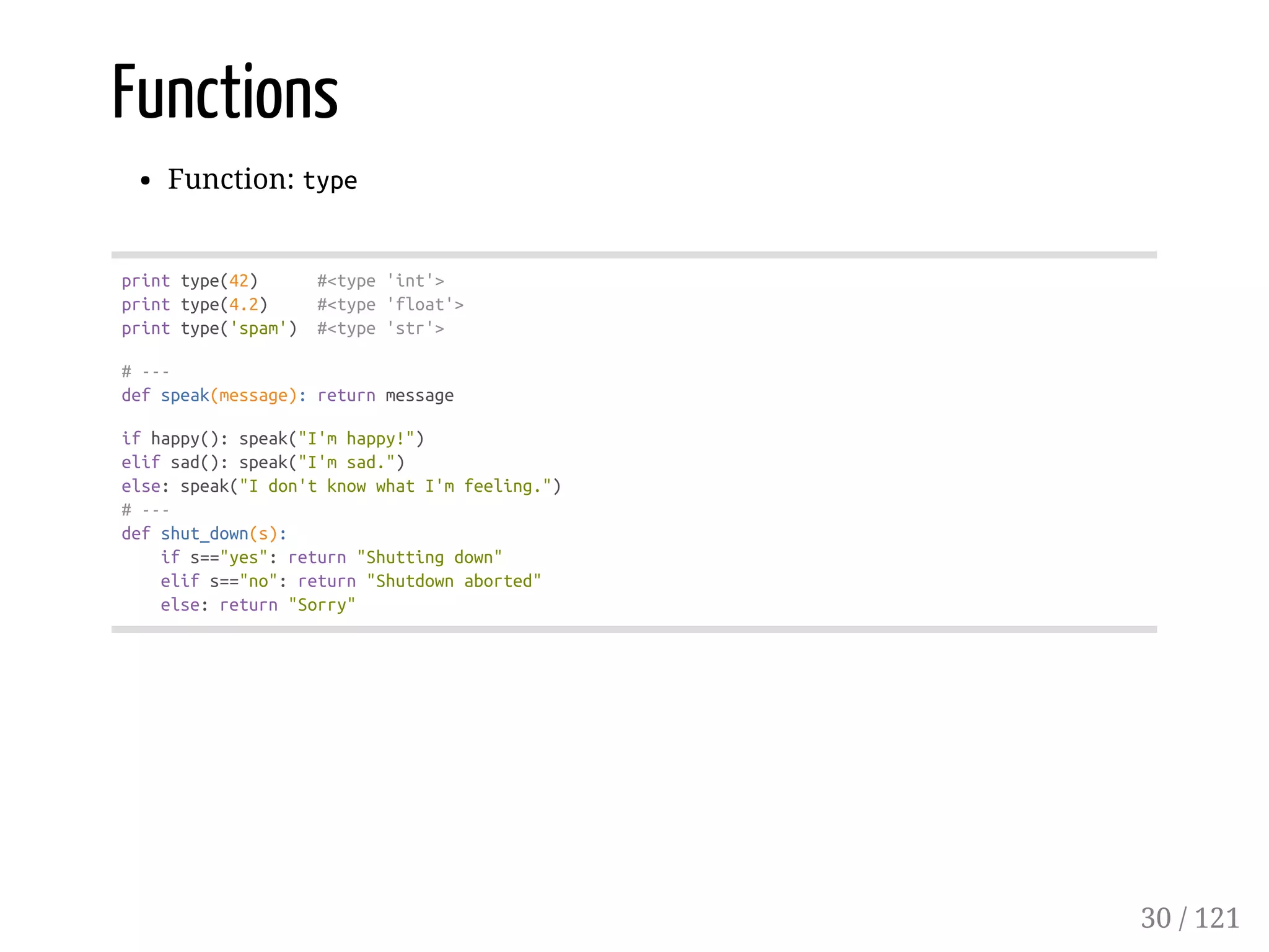The image size is (1269, 952).
Task: Click the #<type 'int'> comment
Action: point(380,281)
